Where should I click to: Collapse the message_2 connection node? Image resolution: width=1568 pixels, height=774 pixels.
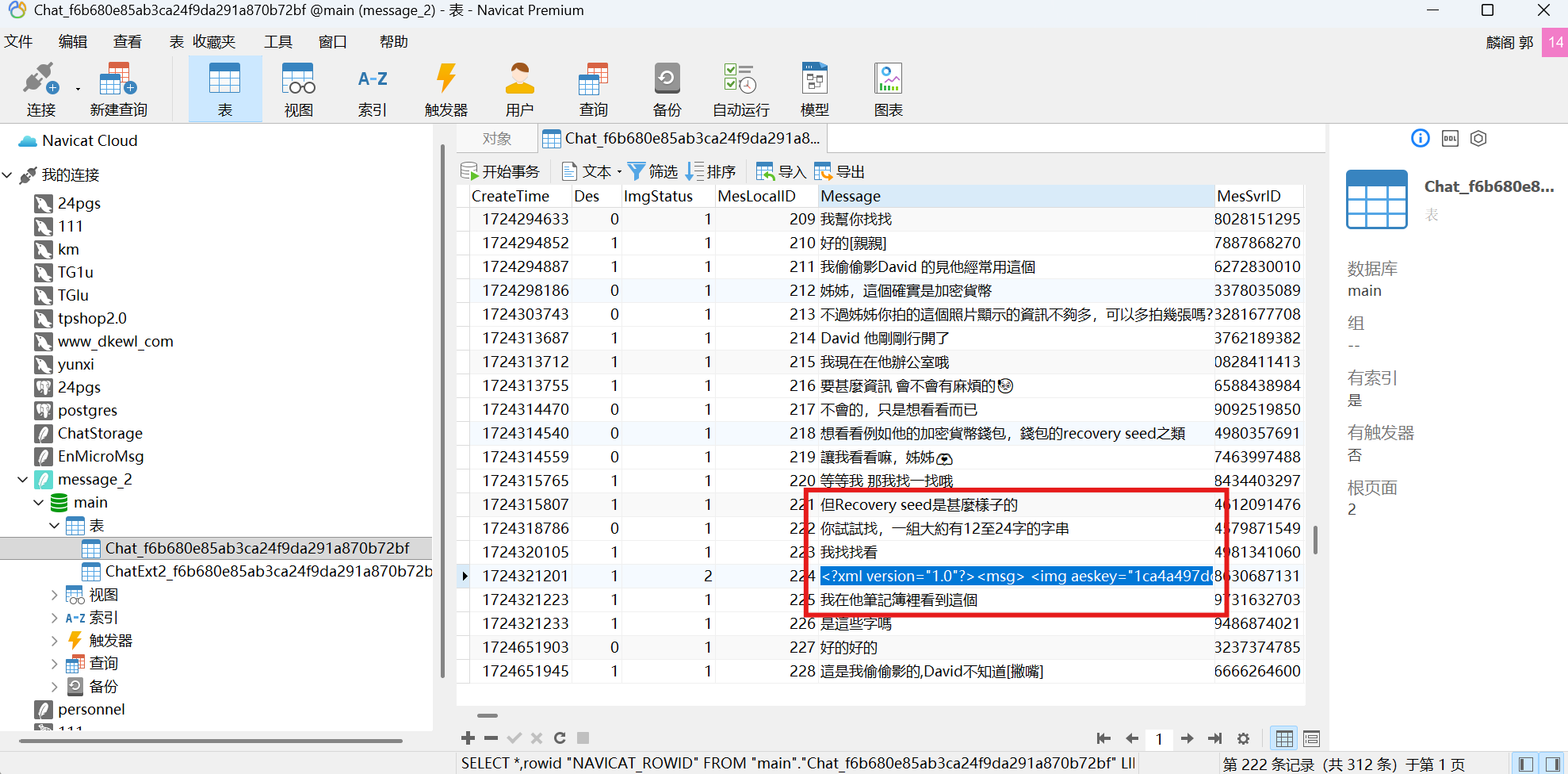pos(23,480)
